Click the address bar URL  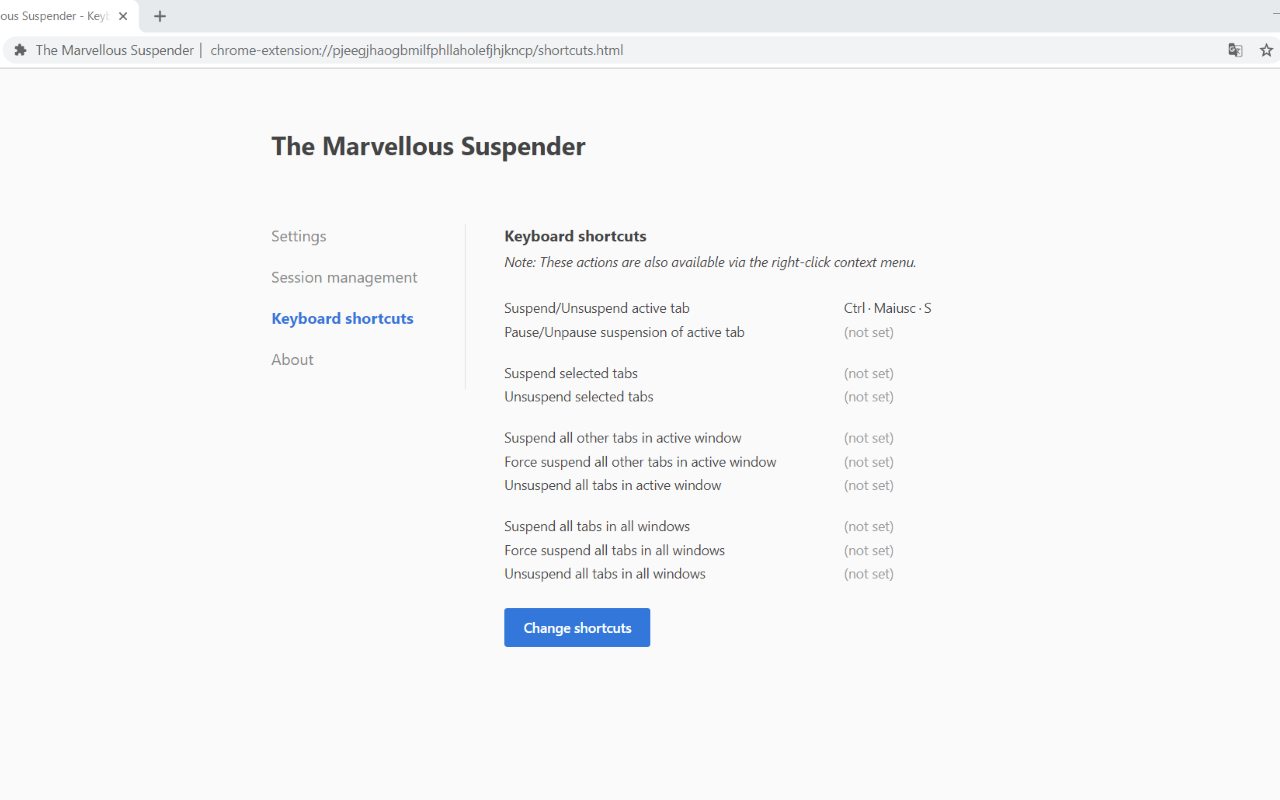(417, 49)
